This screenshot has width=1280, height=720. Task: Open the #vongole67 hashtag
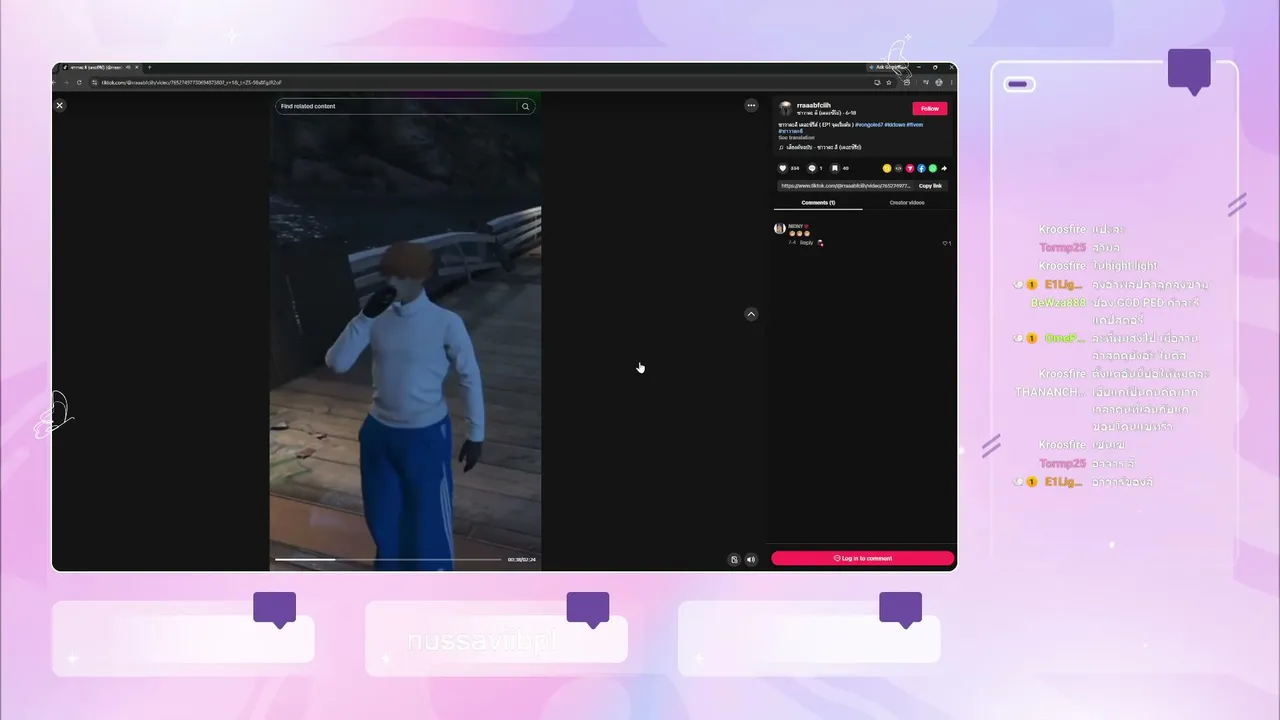pos(868,125)
